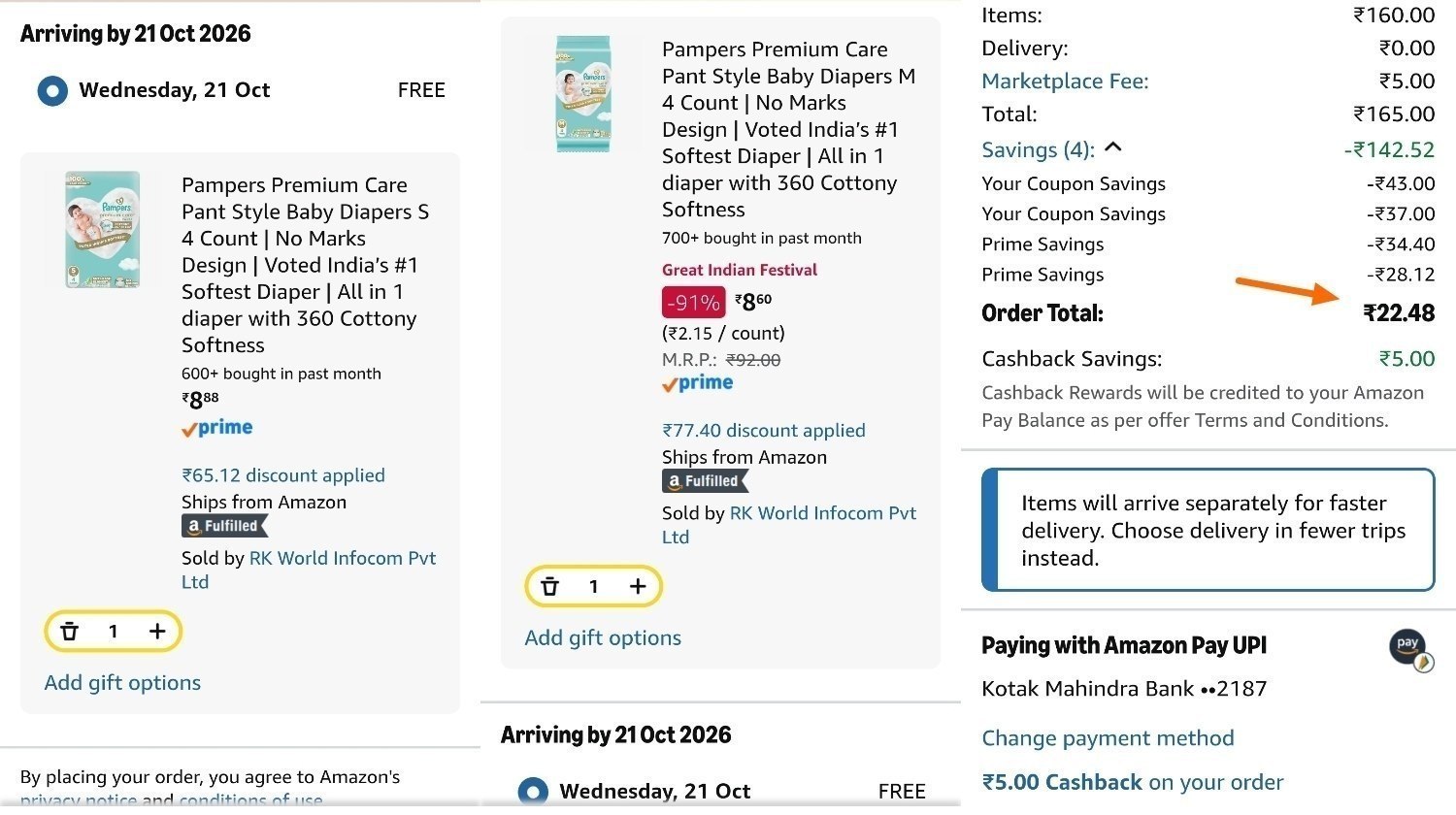The width and height of the screenshot is (1456, 815).
Task: Open Pampers Diapers S product thumbnail
Action: [103, 230]
